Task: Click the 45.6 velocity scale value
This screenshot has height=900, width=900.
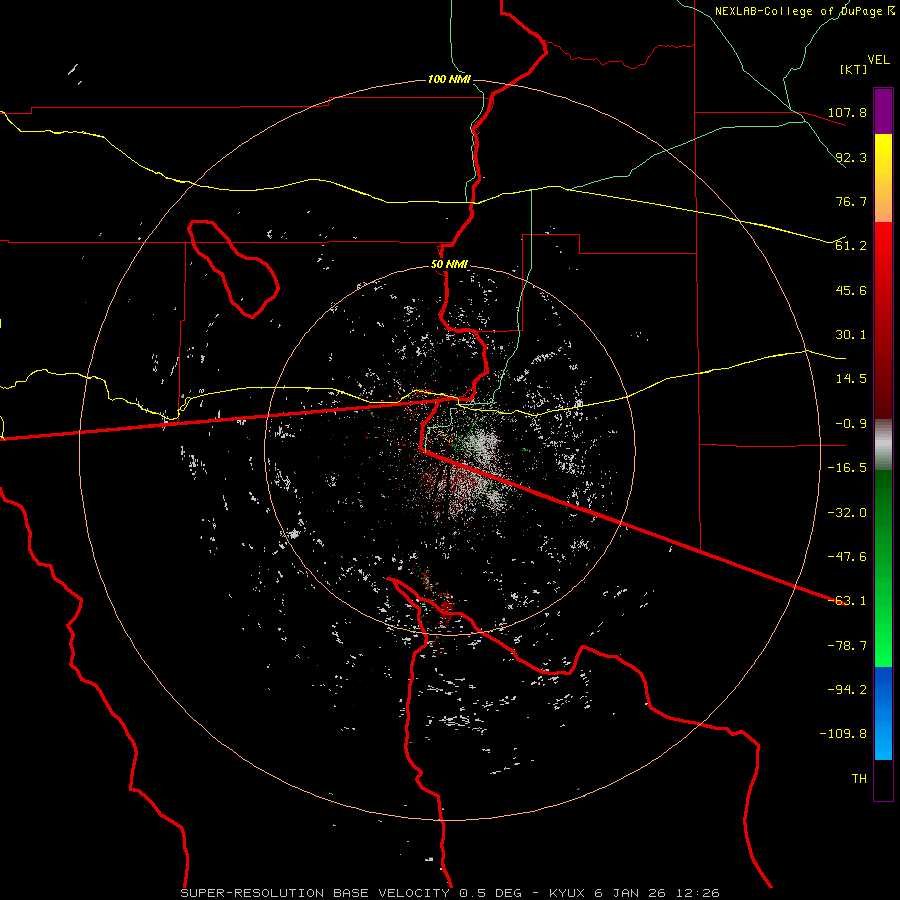Action: click(851, 290)
